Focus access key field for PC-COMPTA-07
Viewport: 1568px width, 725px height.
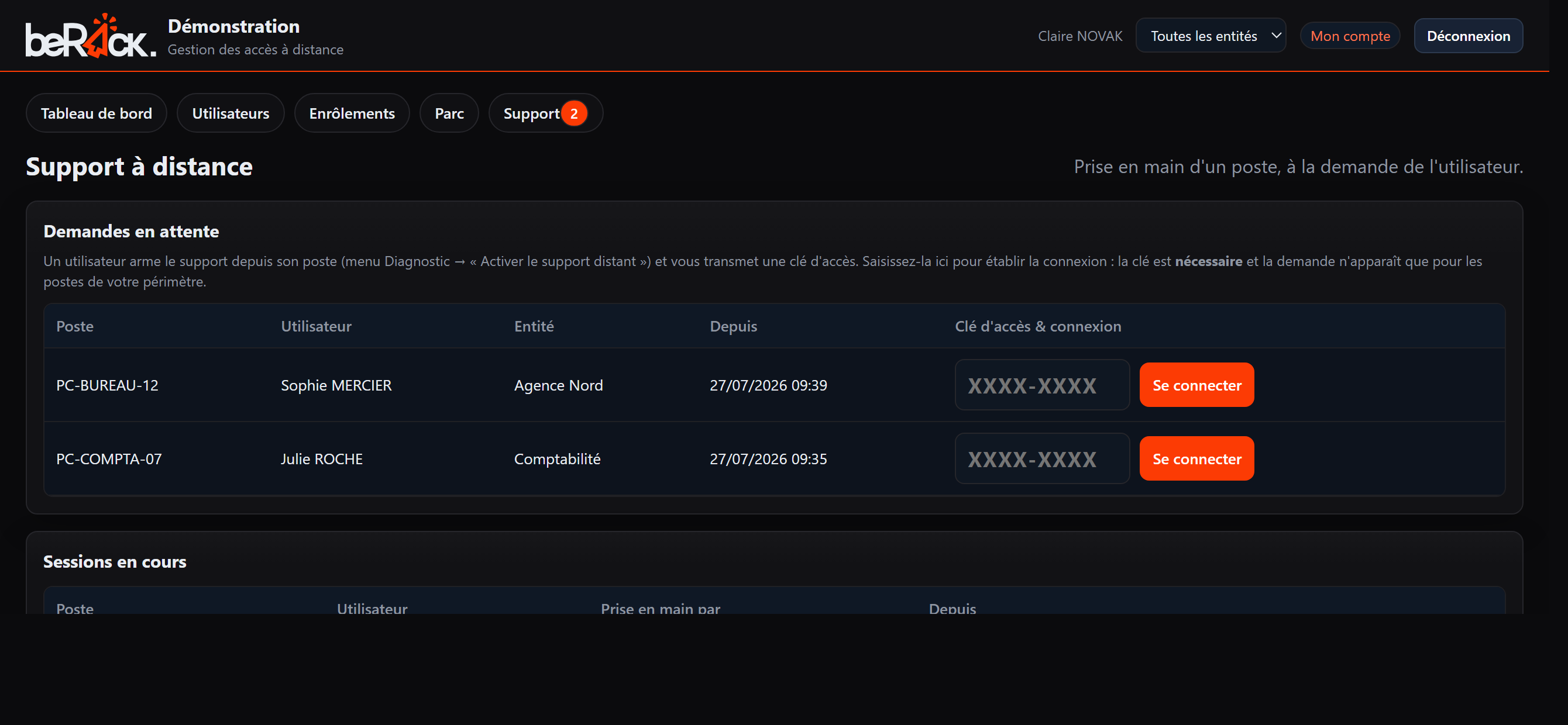pyautogui.click(x=1041, y=458)
